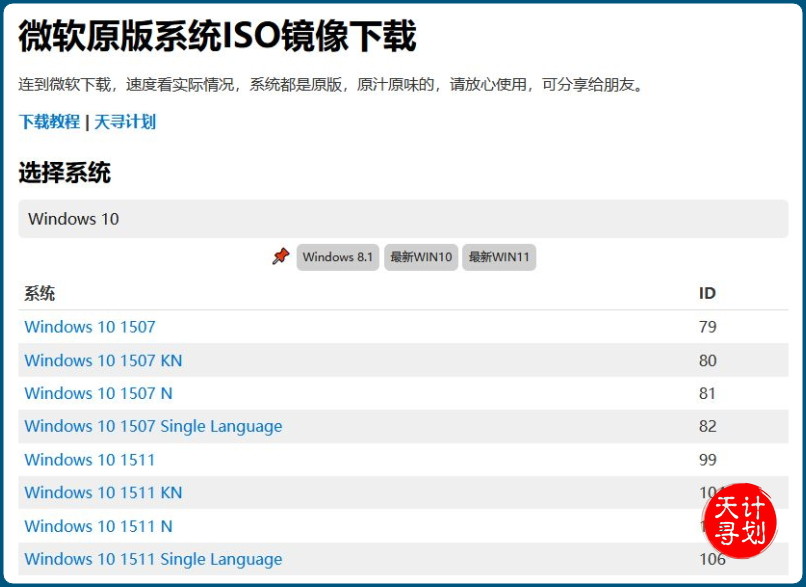The width and height of the screenshot is (806, 587).
Task: Open Windows 10 1507 KN download page
Action: (x=103, y=360)
